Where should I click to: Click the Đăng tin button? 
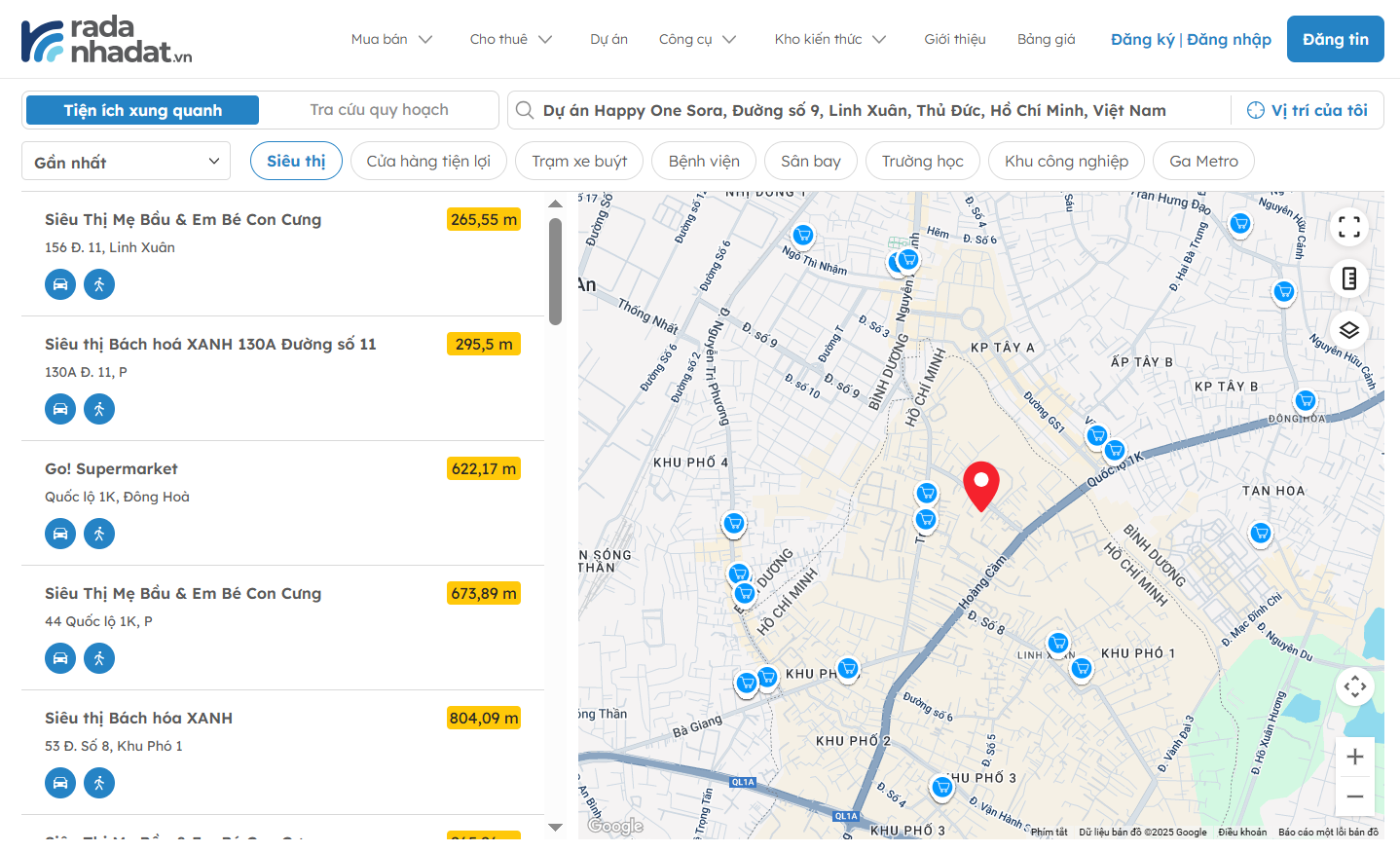[x=1336, y=39]
